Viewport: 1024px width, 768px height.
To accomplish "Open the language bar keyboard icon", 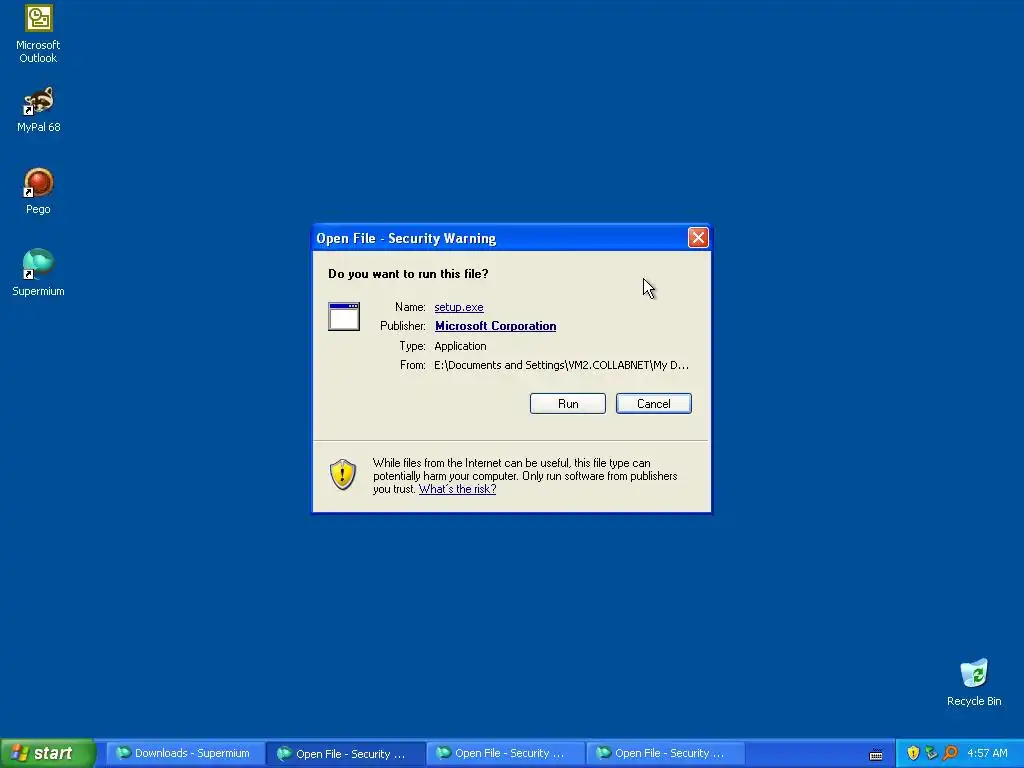I will click(x=876, y=755).
